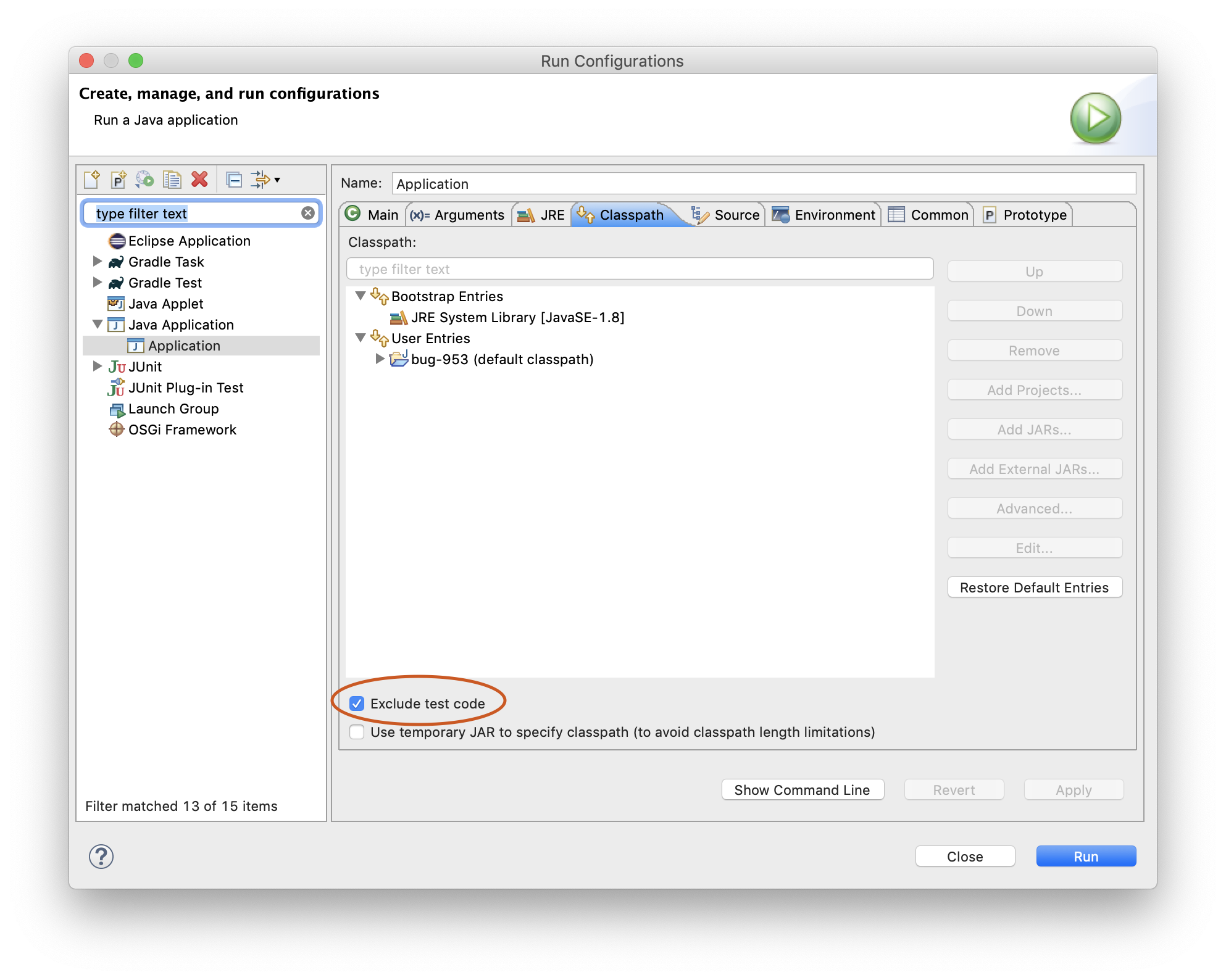This screenshot has height=980, width=1226.
Task: Expand the JUnit configuration type
Action: point(97,367)
